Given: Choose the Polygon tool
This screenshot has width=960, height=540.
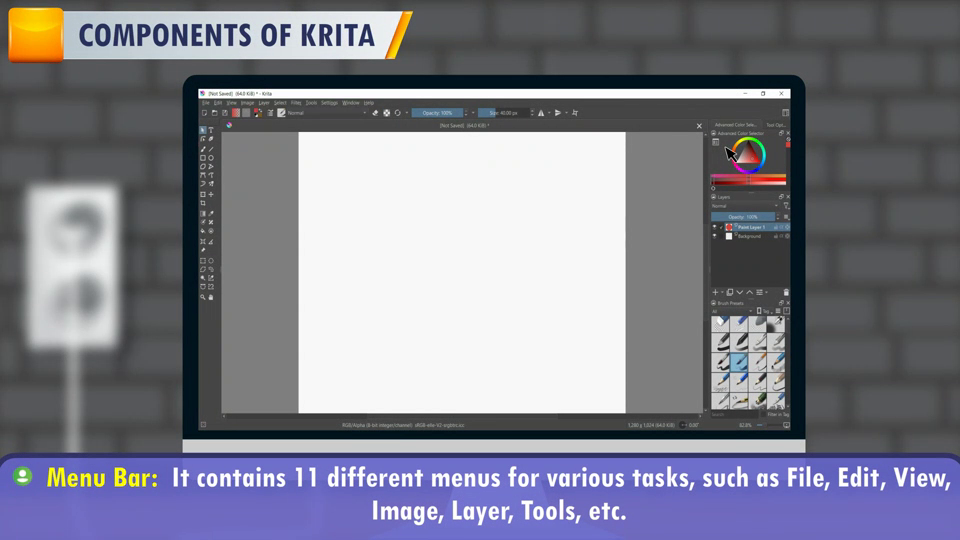Looking at the screenshot, I should coord(203,167).
